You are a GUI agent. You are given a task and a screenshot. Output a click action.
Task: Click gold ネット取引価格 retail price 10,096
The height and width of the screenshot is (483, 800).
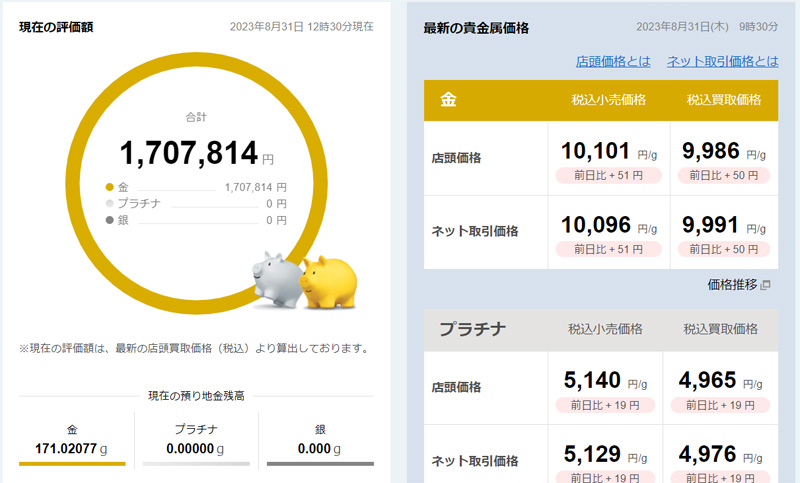(596, 225)
